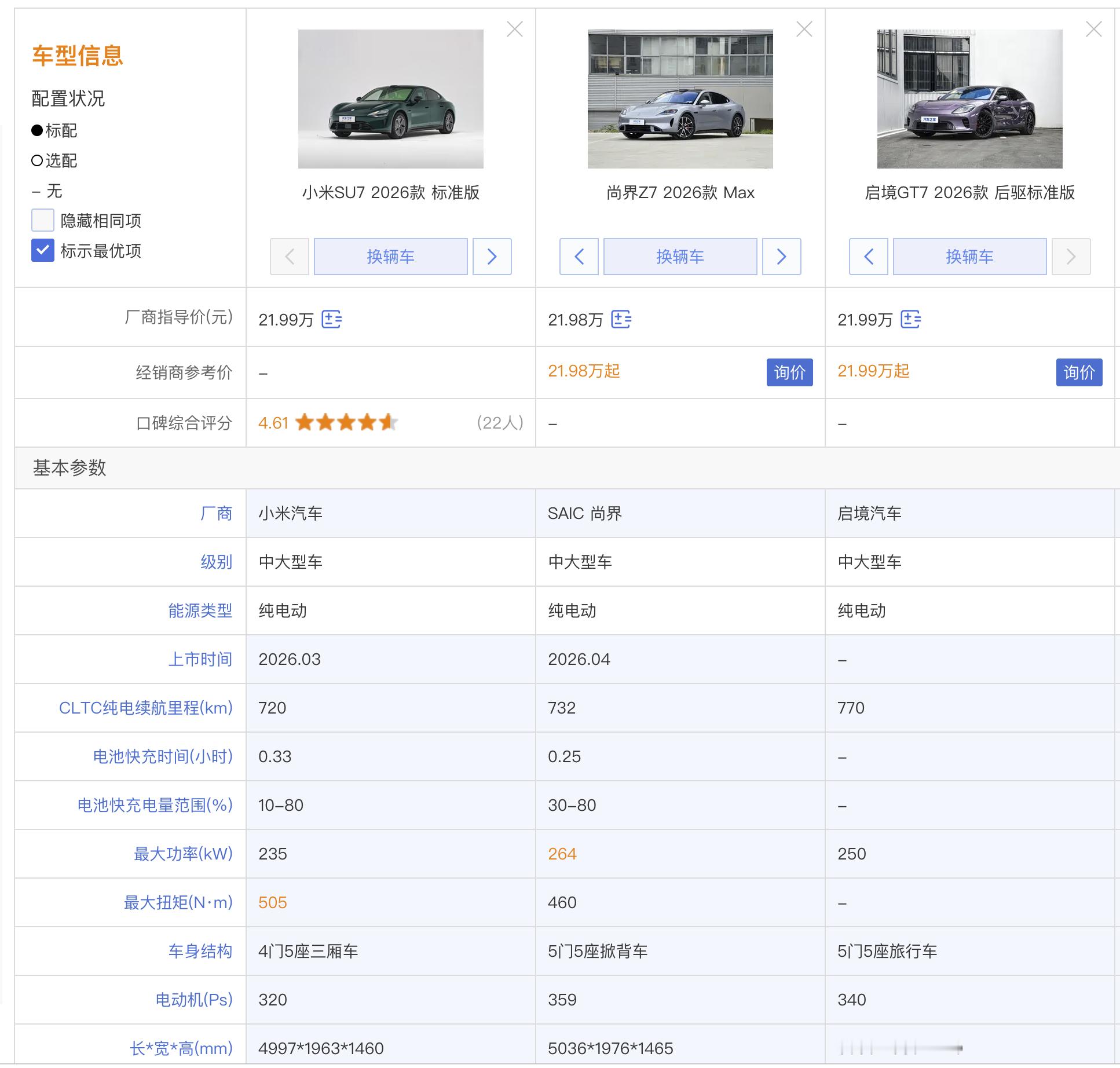Remove 小米SU7 from comparison with its X
This screenshot has height=1068, width=1120.
(x=514, y=29)
